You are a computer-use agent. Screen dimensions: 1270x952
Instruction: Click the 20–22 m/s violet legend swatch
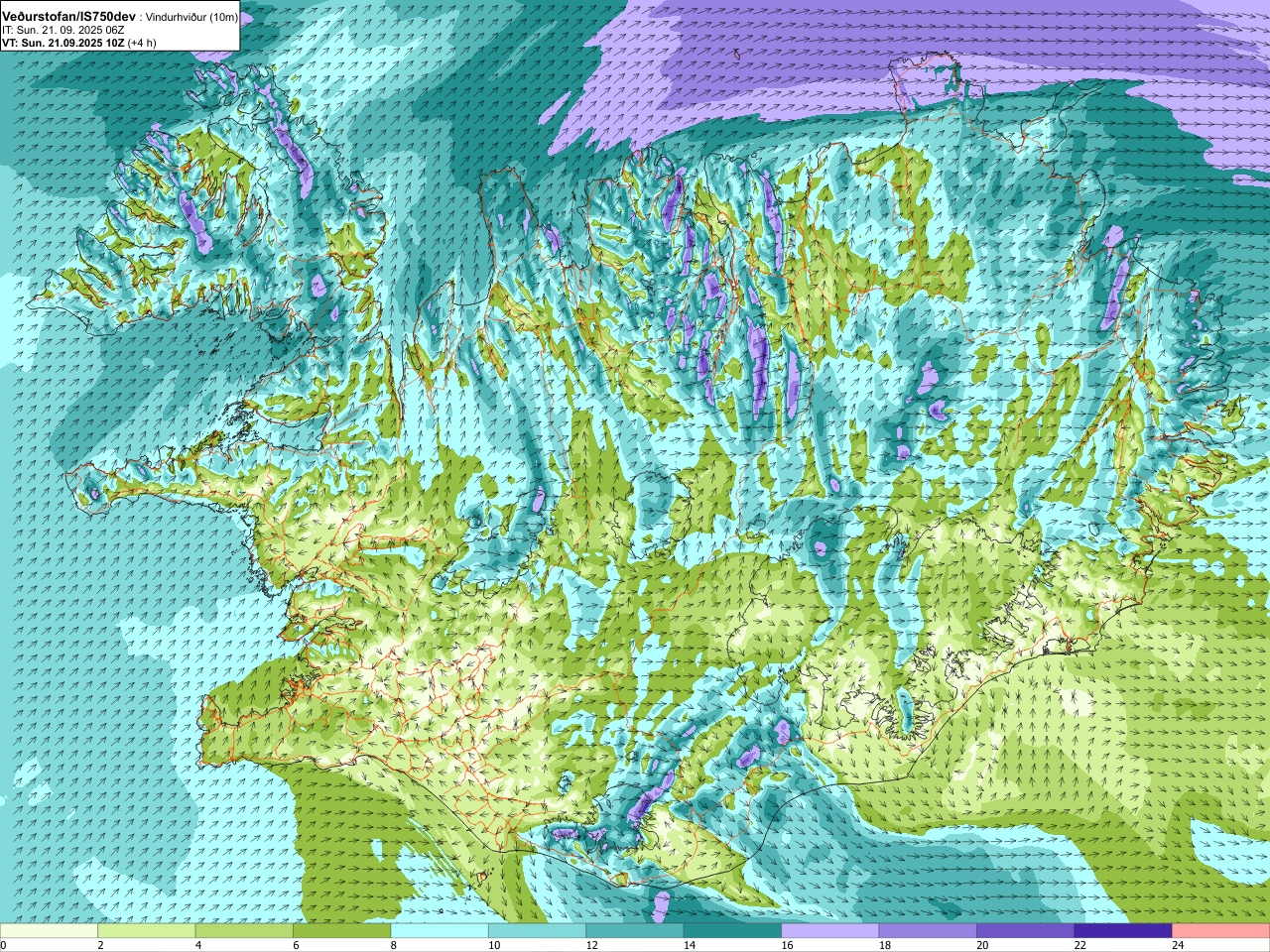[x=1026, y=931]
